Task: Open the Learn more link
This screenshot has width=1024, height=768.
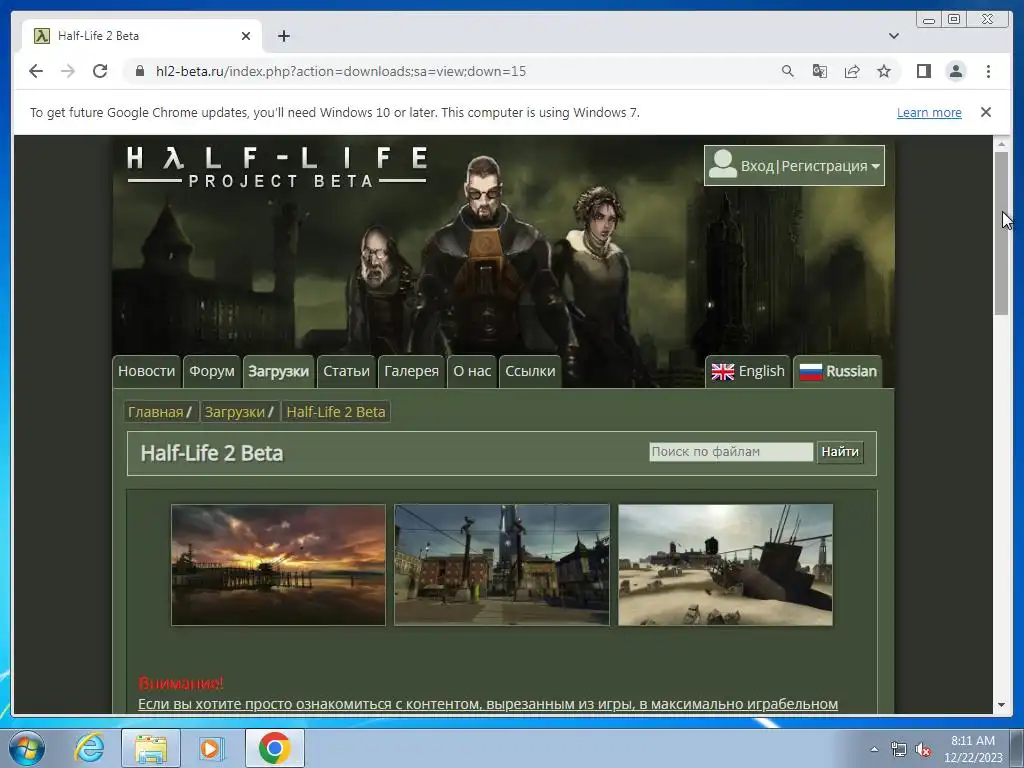Action: (x=929, y=112)
